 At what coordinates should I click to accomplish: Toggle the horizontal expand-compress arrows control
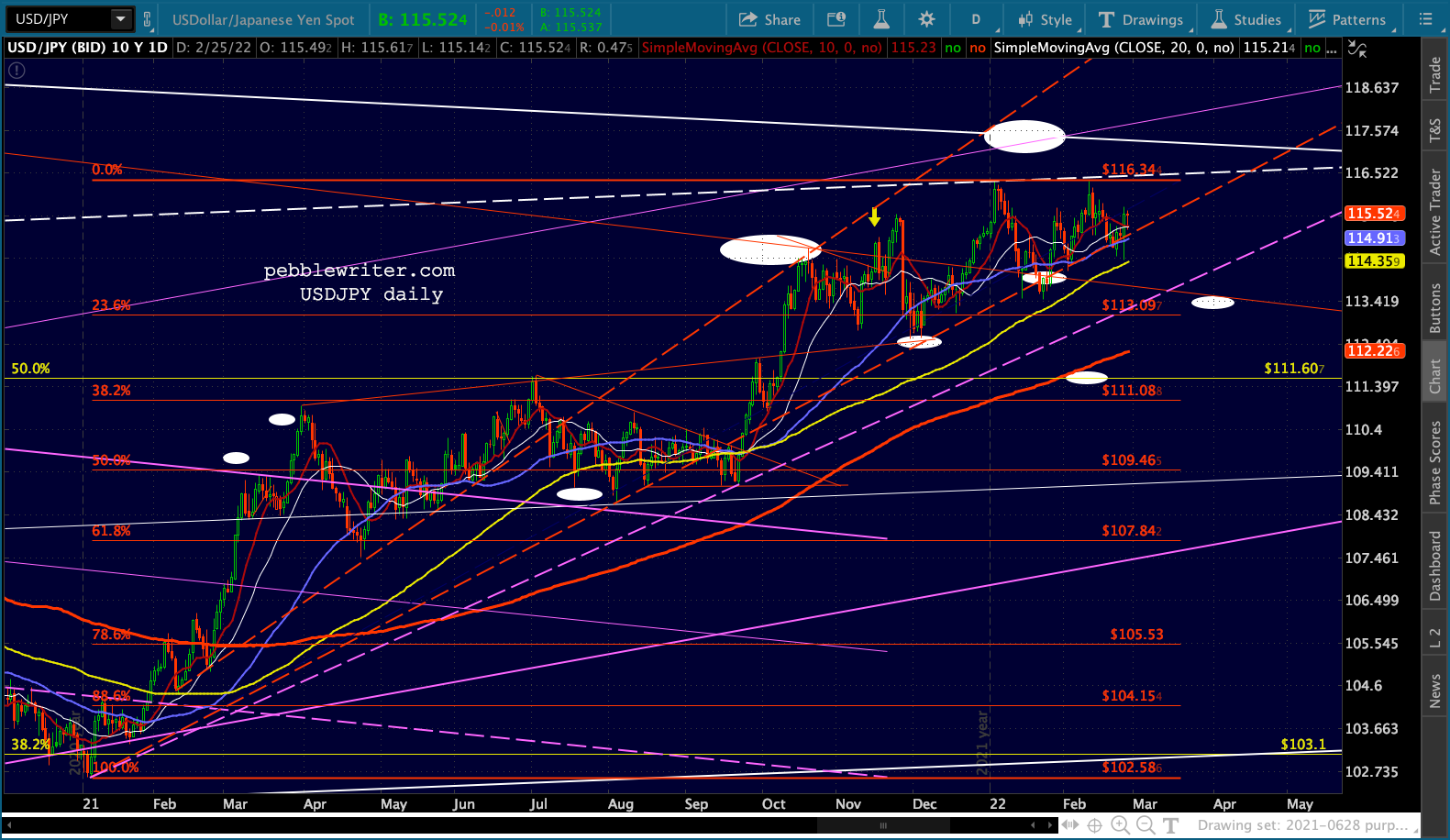(1070, 825)
